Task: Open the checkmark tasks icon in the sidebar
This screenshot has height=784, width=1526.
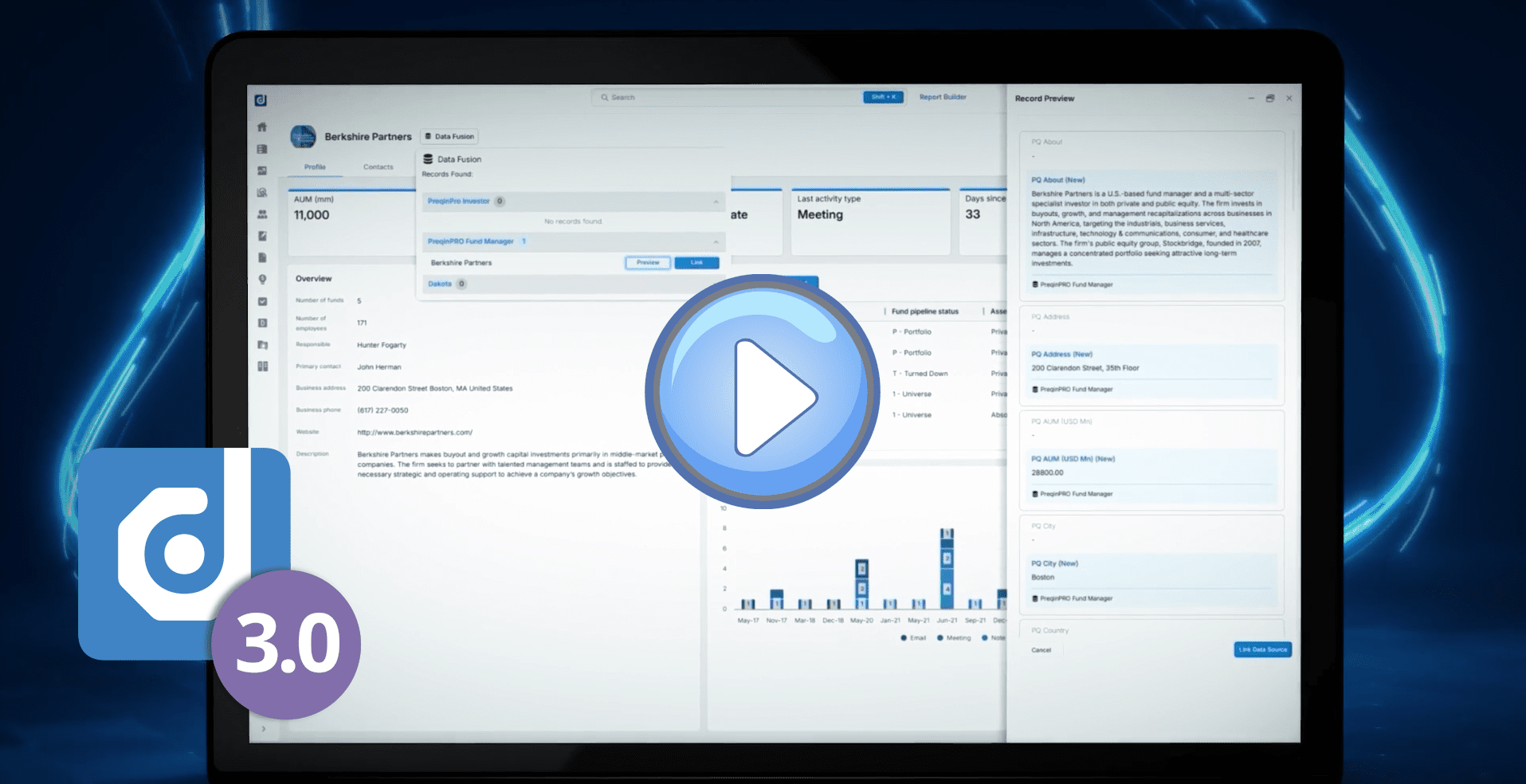Action: pos(262,301)
